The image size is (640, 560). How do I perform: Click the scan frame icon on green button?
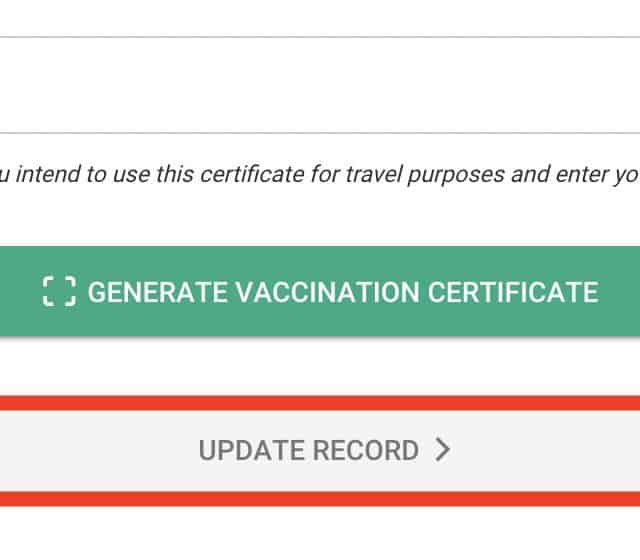click(59, 291)
